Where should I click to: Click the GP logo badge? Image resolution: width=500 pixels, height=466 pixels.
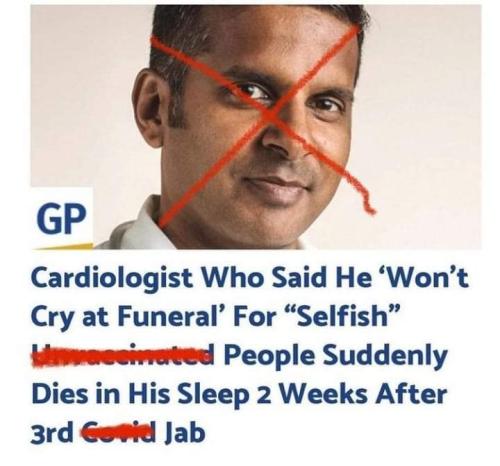pyautogui.click(x=62, y=219)
